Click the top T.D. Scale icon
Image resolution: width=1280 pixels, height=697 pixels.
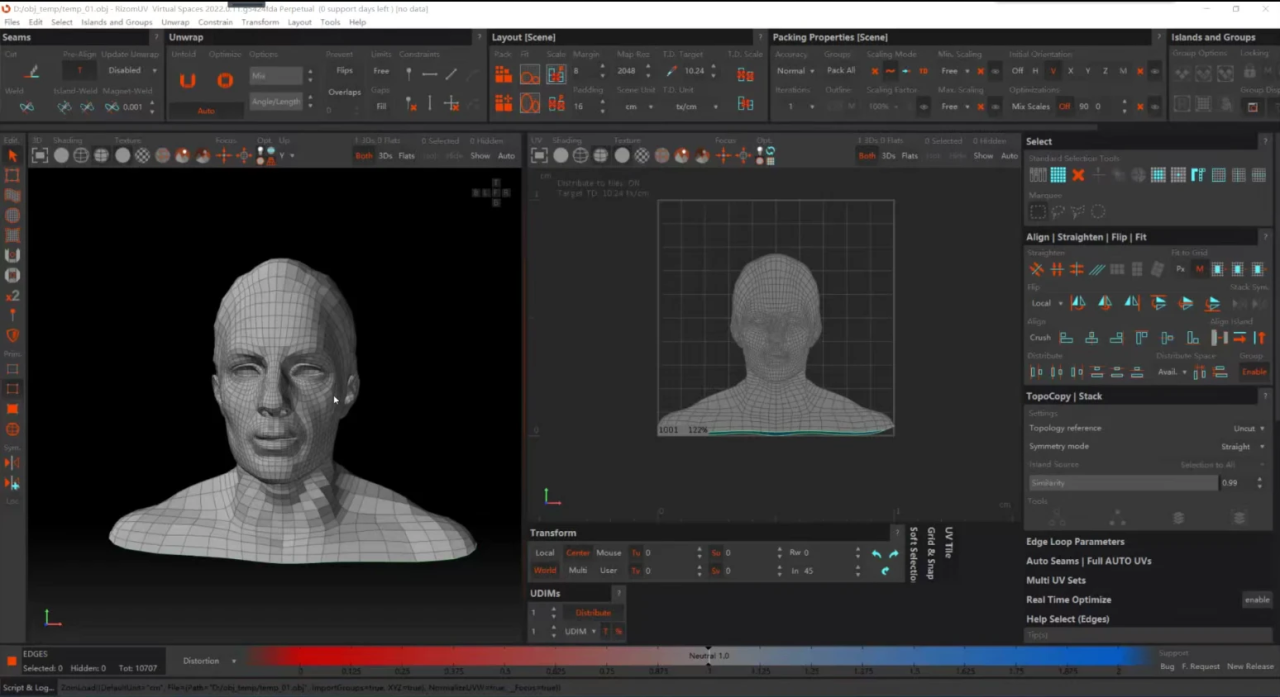point(745,74)
